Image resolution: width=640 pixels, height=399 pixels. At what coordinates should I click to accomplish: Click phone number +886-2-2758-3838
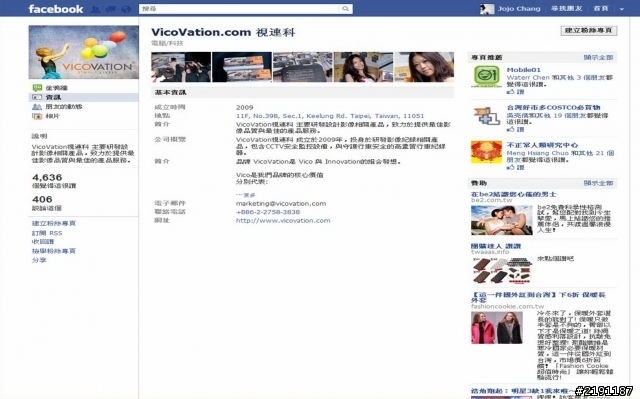coord(268,212)
